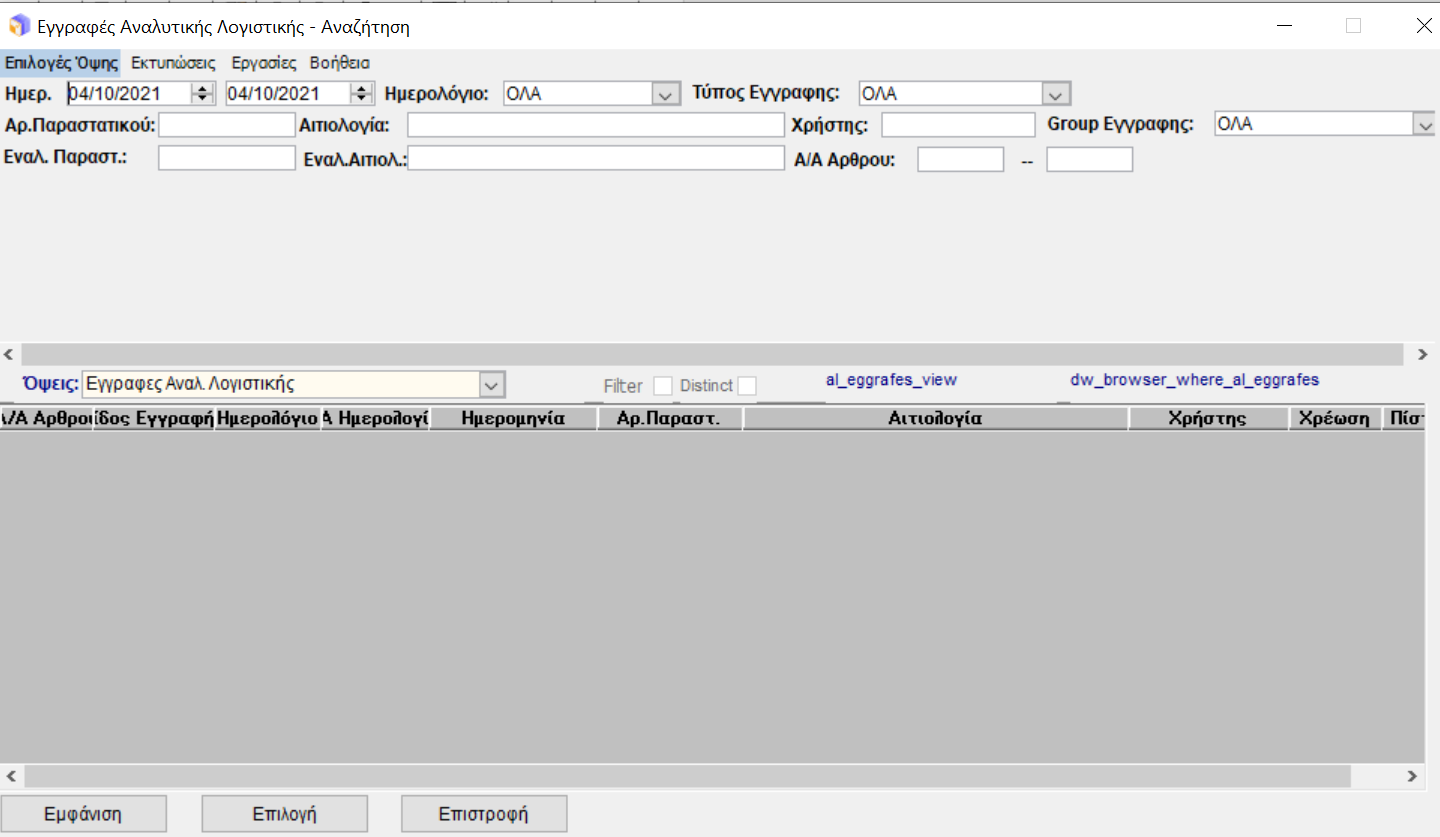Click into the Αιτιολογία text field
1440x837 pixels.
point(595,125)
